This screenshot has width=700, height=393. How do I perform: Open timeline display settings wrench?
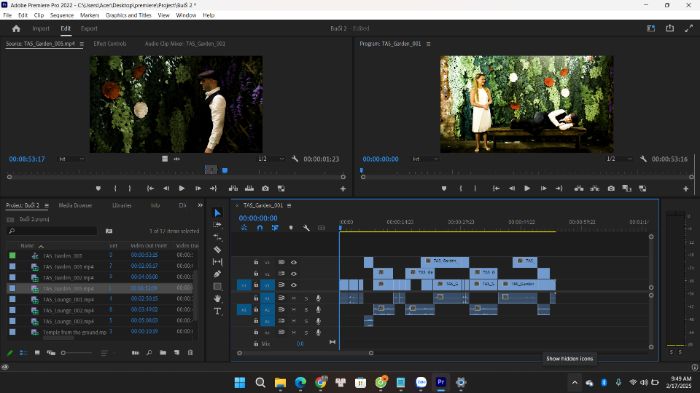[x=306, y=228]
